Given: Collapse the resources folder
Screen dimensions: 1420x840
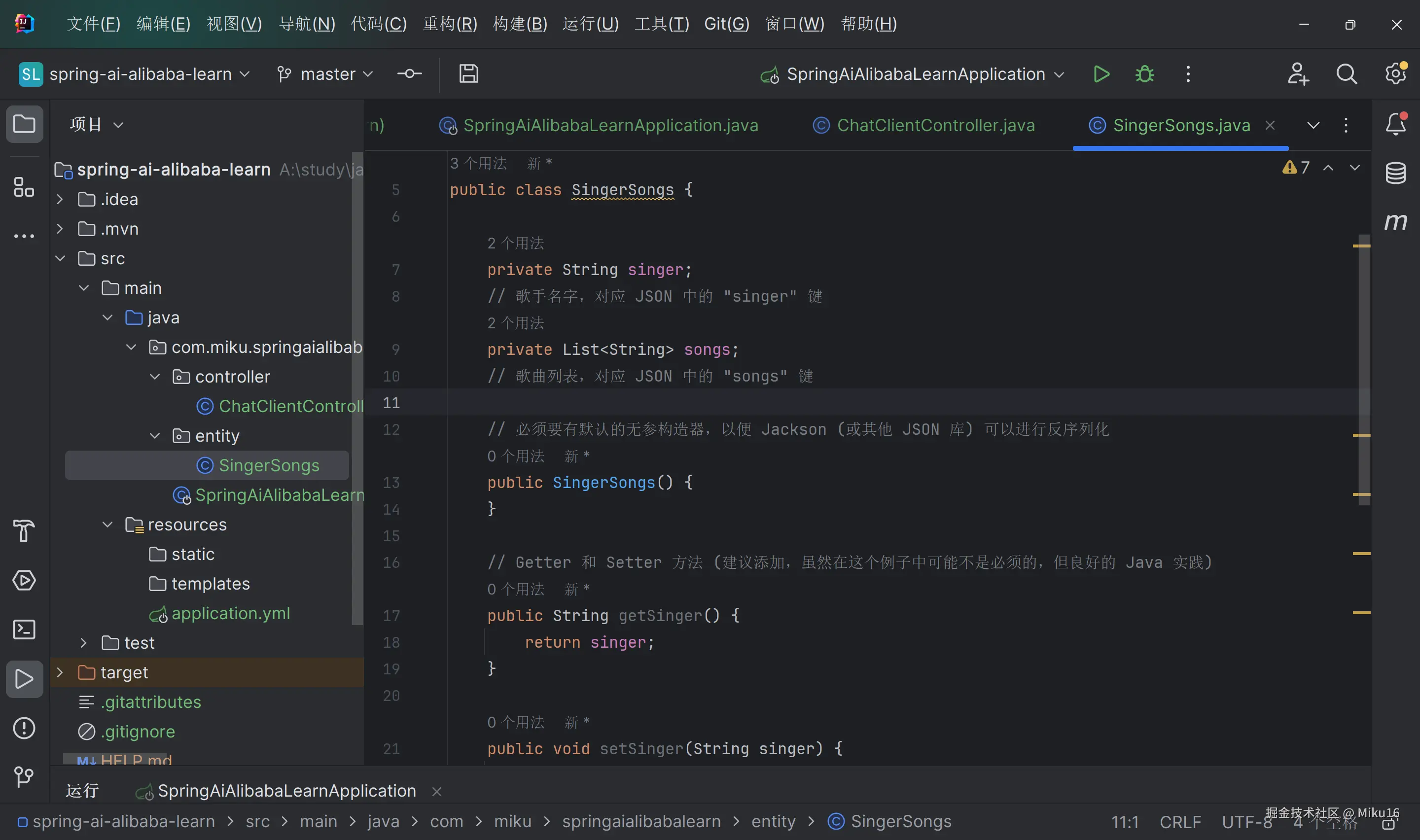Looking at the screenshot, I should coord(107,525).
